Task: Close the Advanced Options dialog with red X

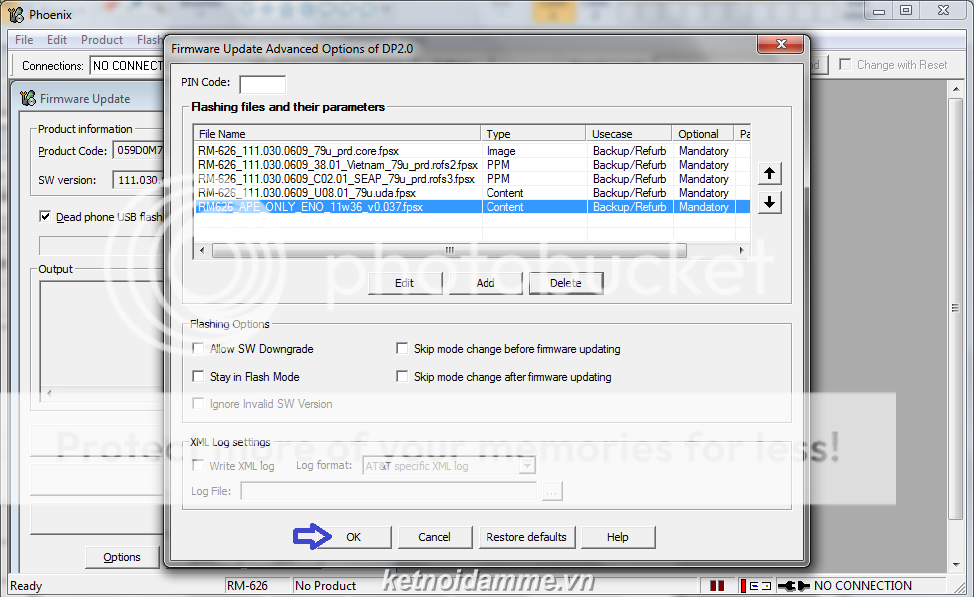Action: pos(781,44)
